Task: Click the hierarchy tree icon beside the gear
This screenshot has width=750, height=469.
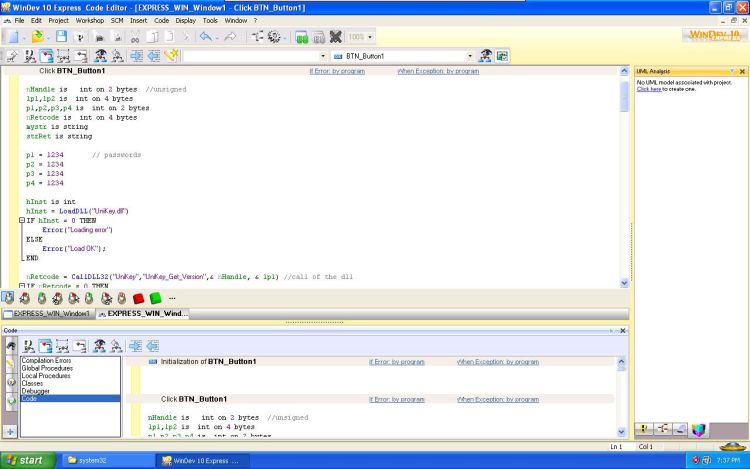Action: [x=257, y=37]
